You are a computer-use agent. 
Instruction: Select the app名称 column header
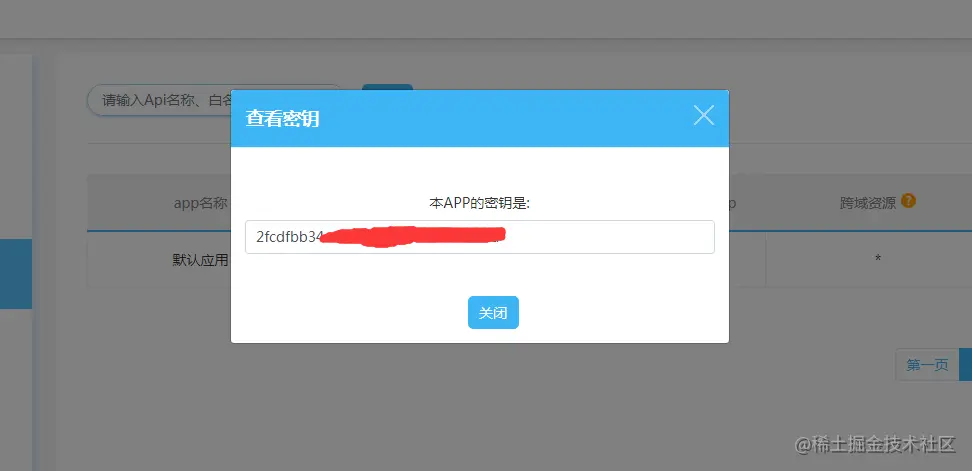pyautogui.click(x=200, y=203)
